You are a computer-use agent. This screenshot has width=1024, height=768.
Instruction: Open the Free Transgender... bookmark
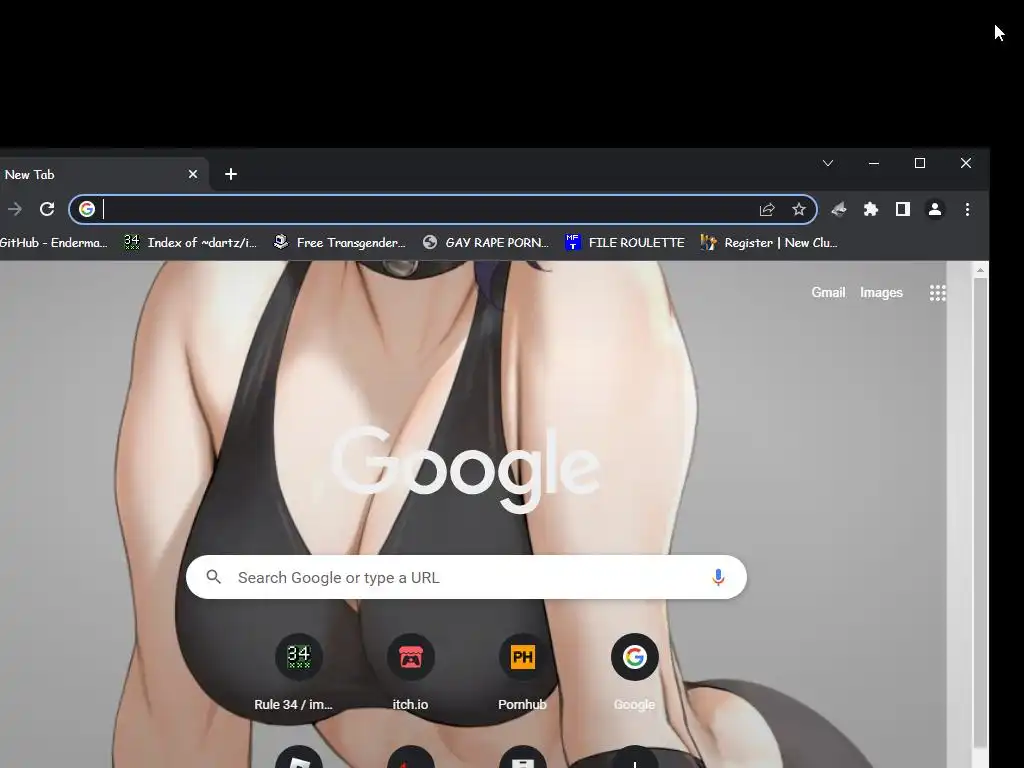(x=340, y=243)
